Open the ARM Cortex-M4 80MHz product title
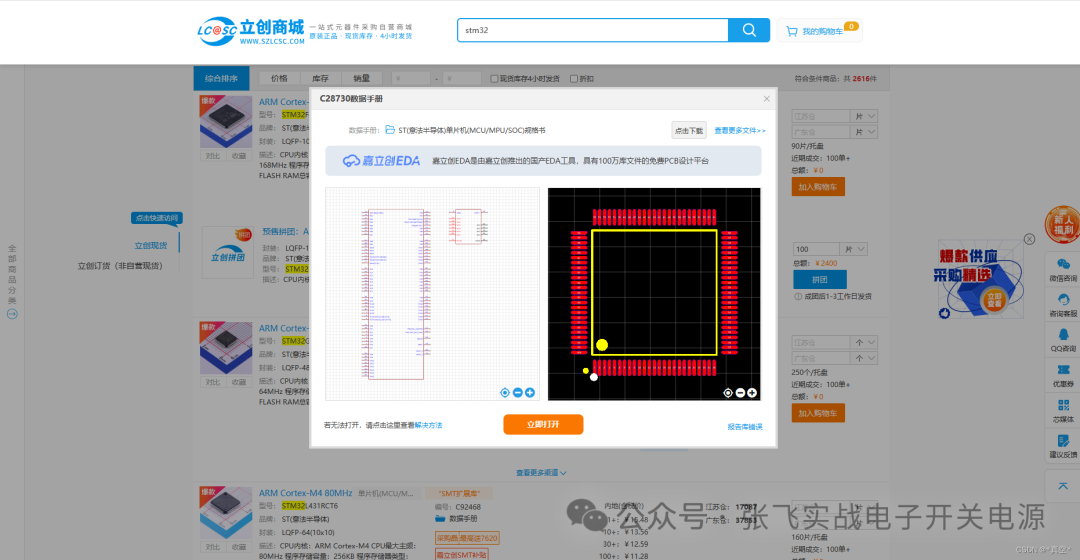1080x560 pixels. click(x=306, y=493)
